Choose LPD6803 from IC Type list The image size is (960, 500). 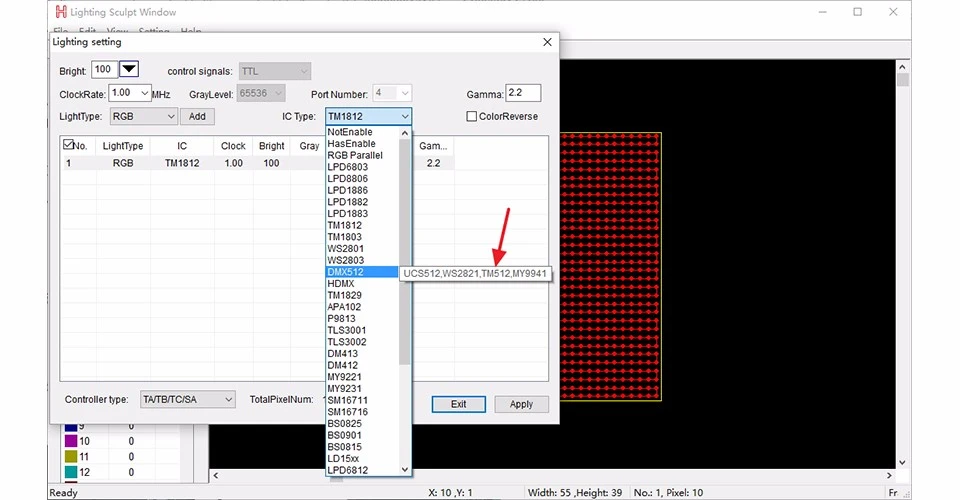tap(362, 167)
